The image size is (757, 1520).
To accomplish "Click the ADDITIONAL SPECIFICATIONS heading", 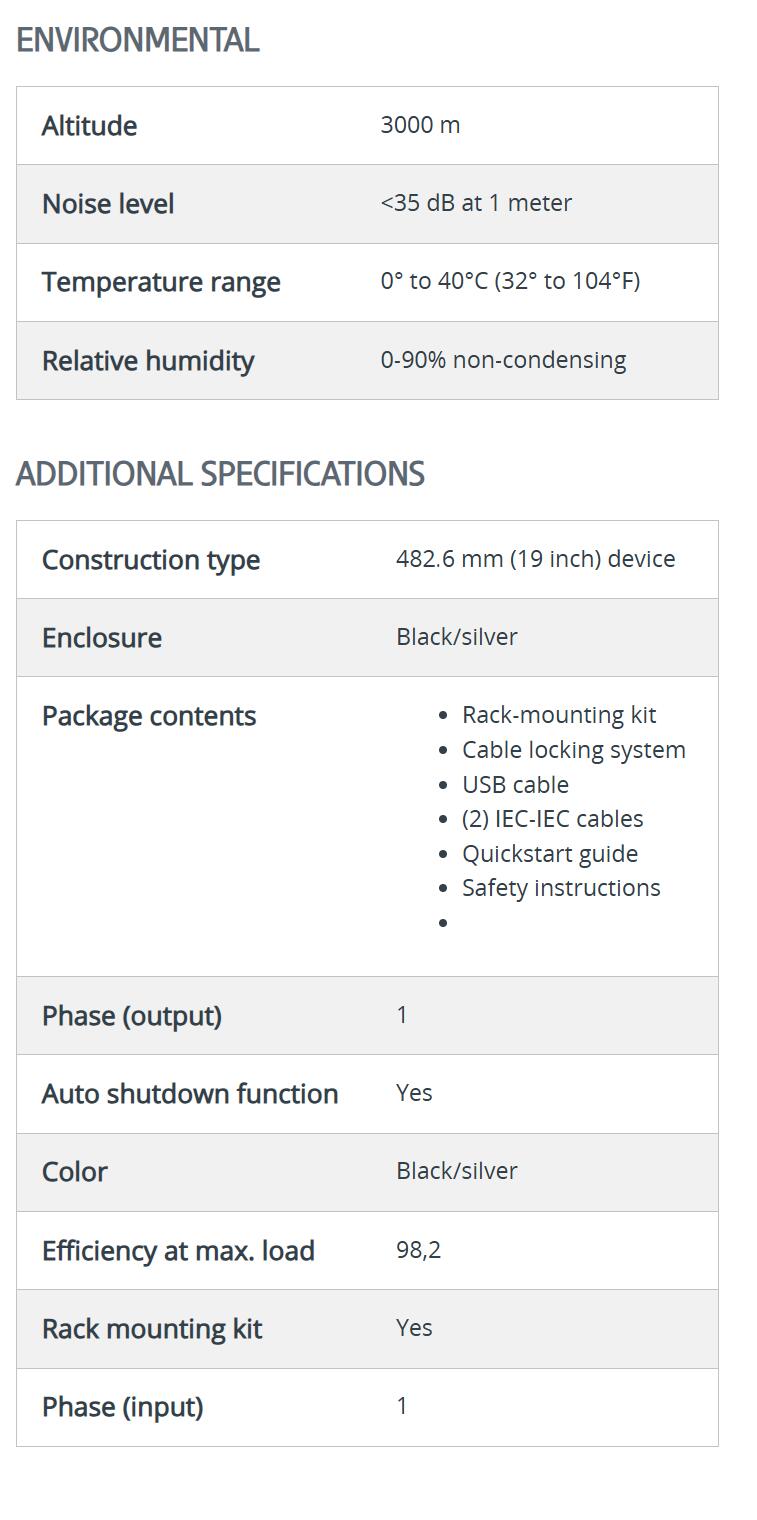I will coord(220,474).
